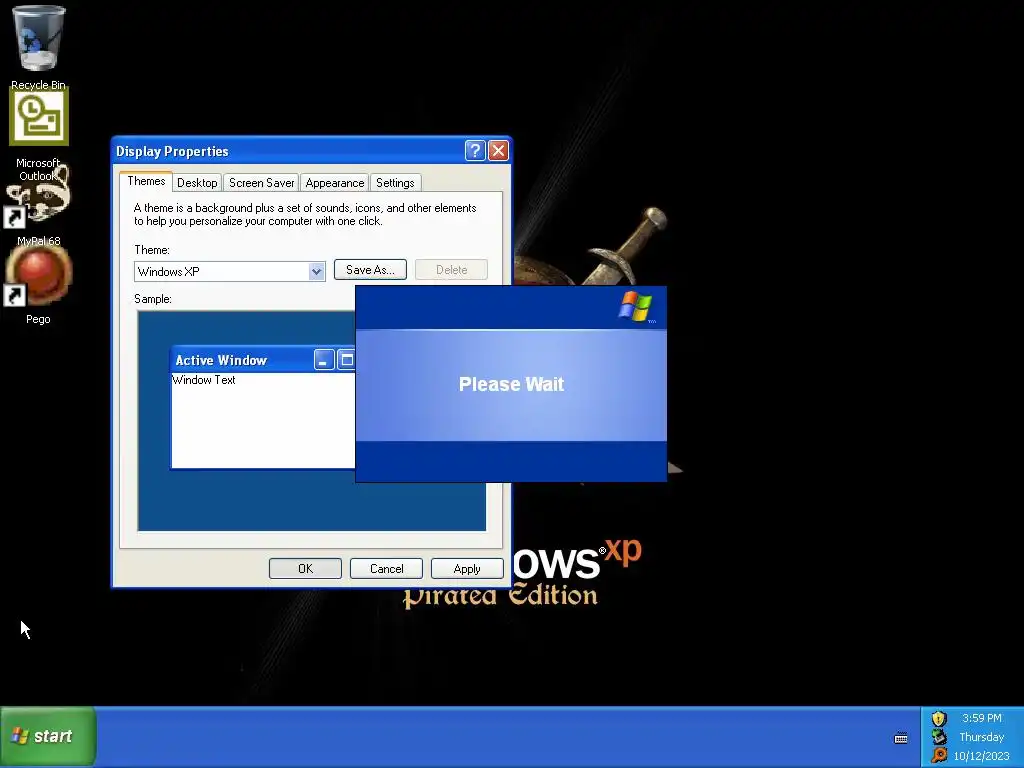The width and height of the screenshot is (1024, 768).
Task: Click the Save As... button
Action: click(370, 270)
